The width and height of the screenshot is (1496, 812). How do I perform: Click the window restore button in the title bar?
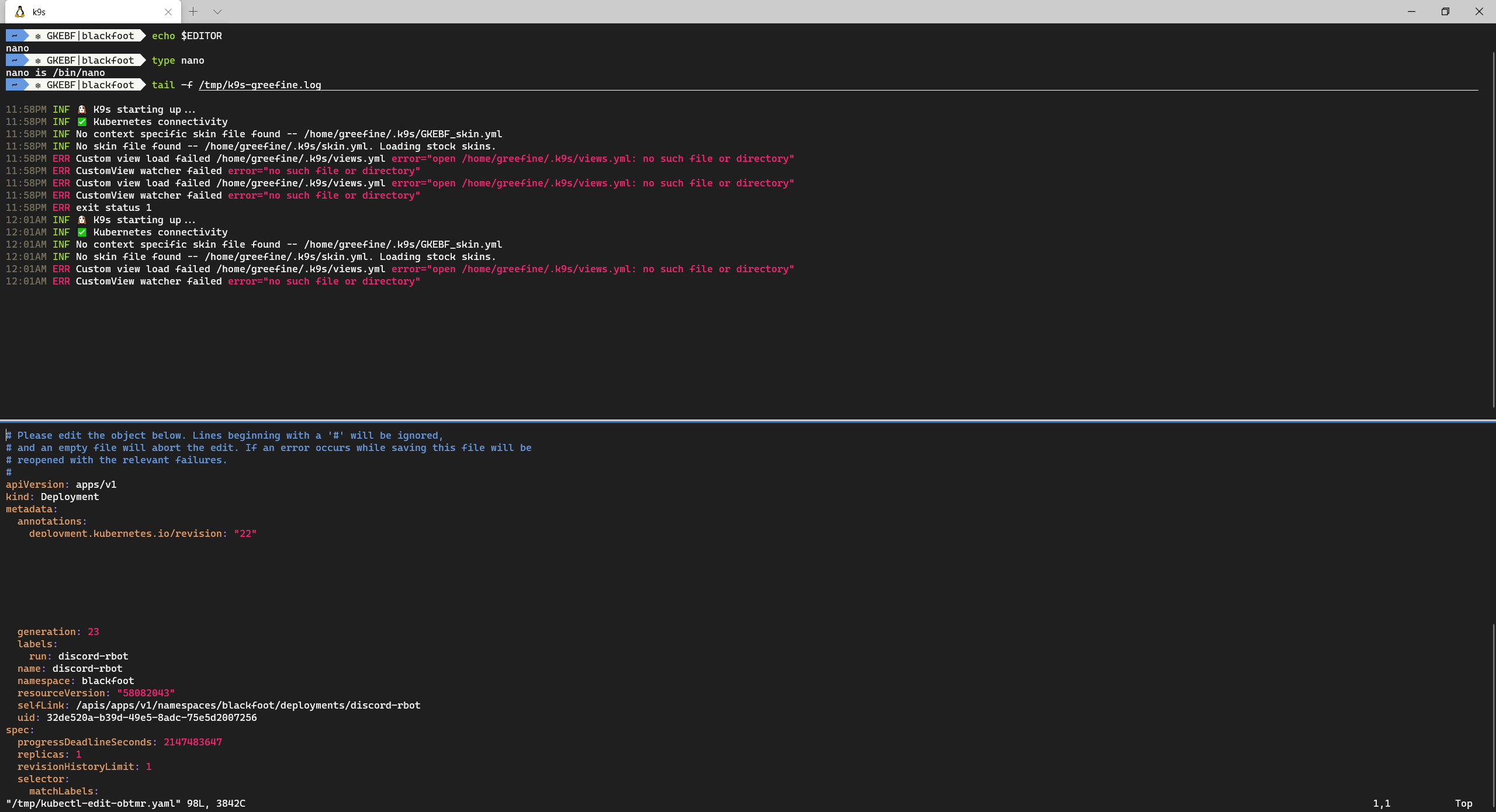1445,11
